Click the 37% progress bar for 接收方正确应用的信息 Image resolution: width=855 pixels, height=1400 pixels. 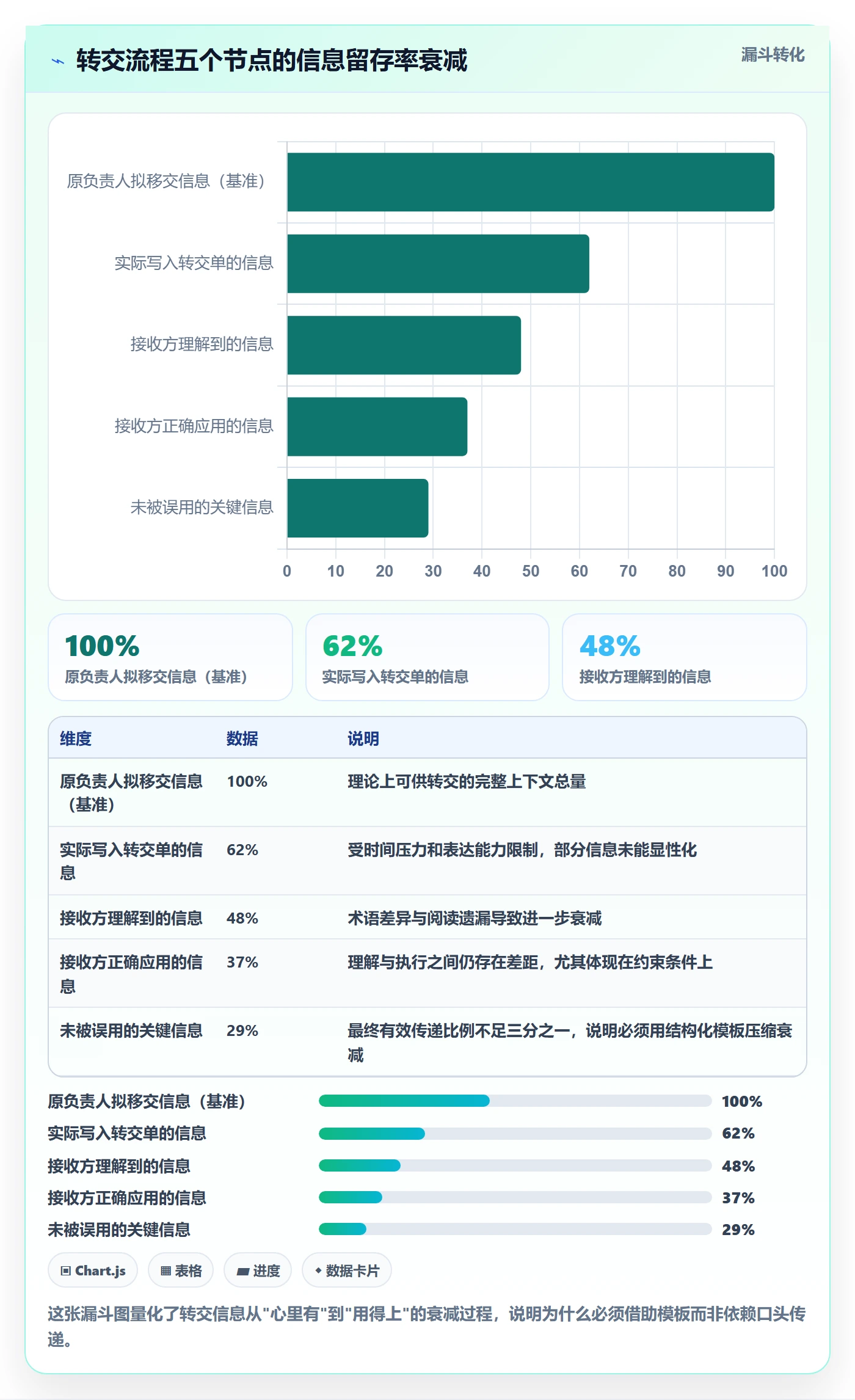(x=515, y=1197)
